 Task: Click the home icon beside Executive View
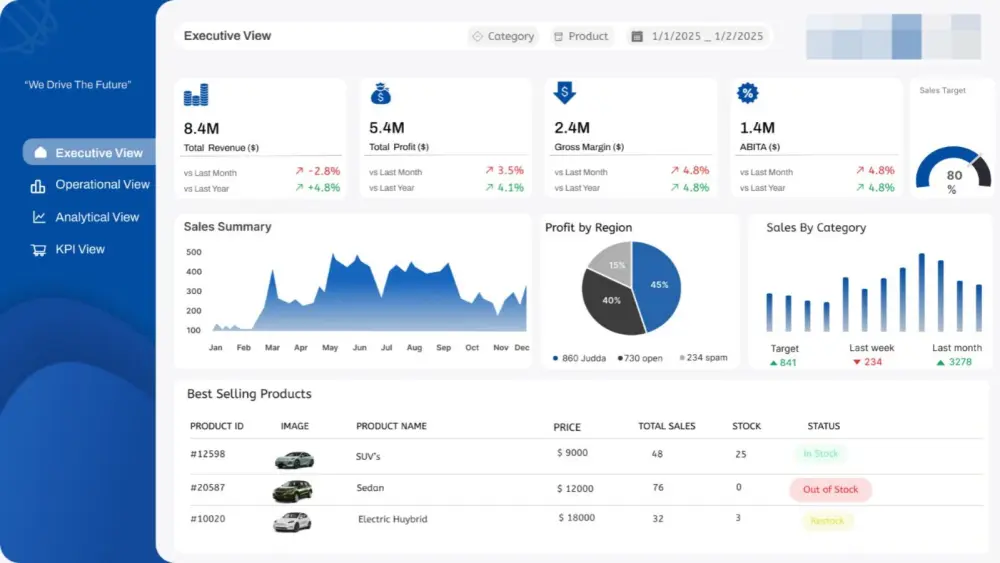point(40,152)
